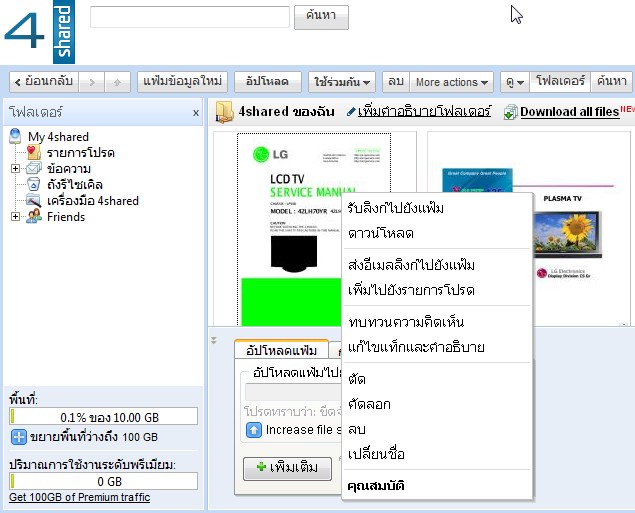This screenshot has width=635, height=513.
Task: Open the More actions dropdown
Action: [x=452, y=82]
